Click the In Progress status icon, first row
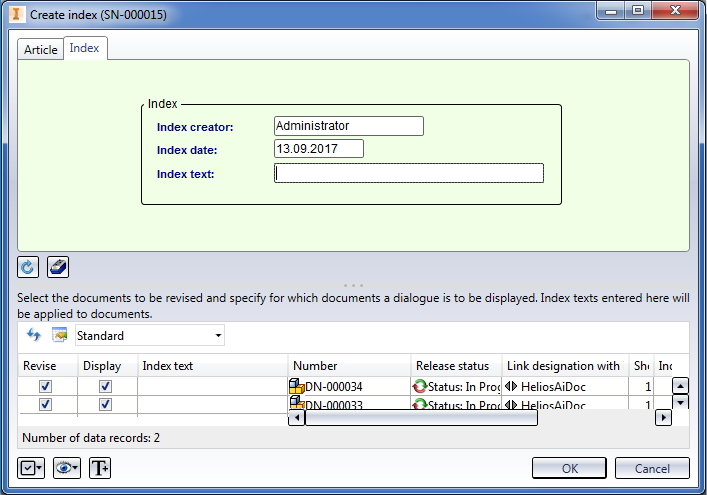This screenshot has height=495, width=707. click(x=419, y=386)
